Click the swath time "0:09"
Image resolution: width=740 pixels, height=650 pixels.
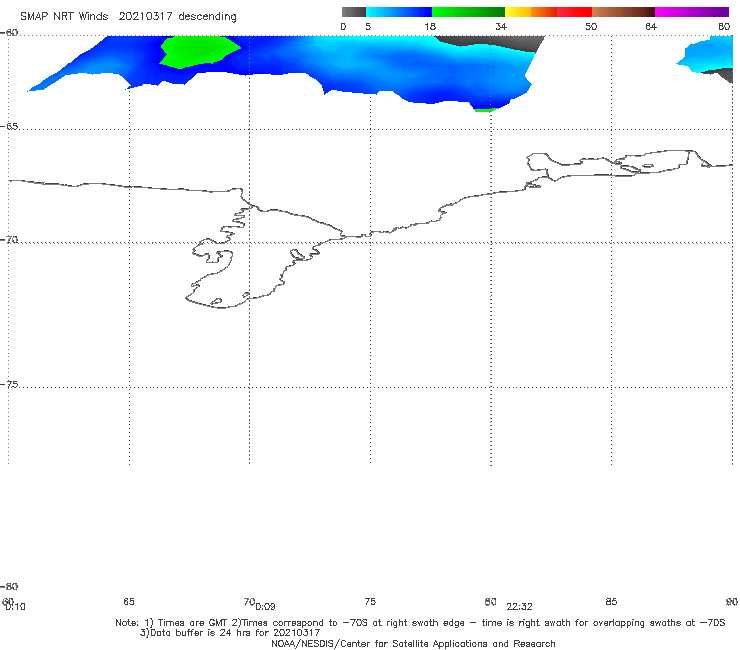pyautogui.click(x=265, y=607)
